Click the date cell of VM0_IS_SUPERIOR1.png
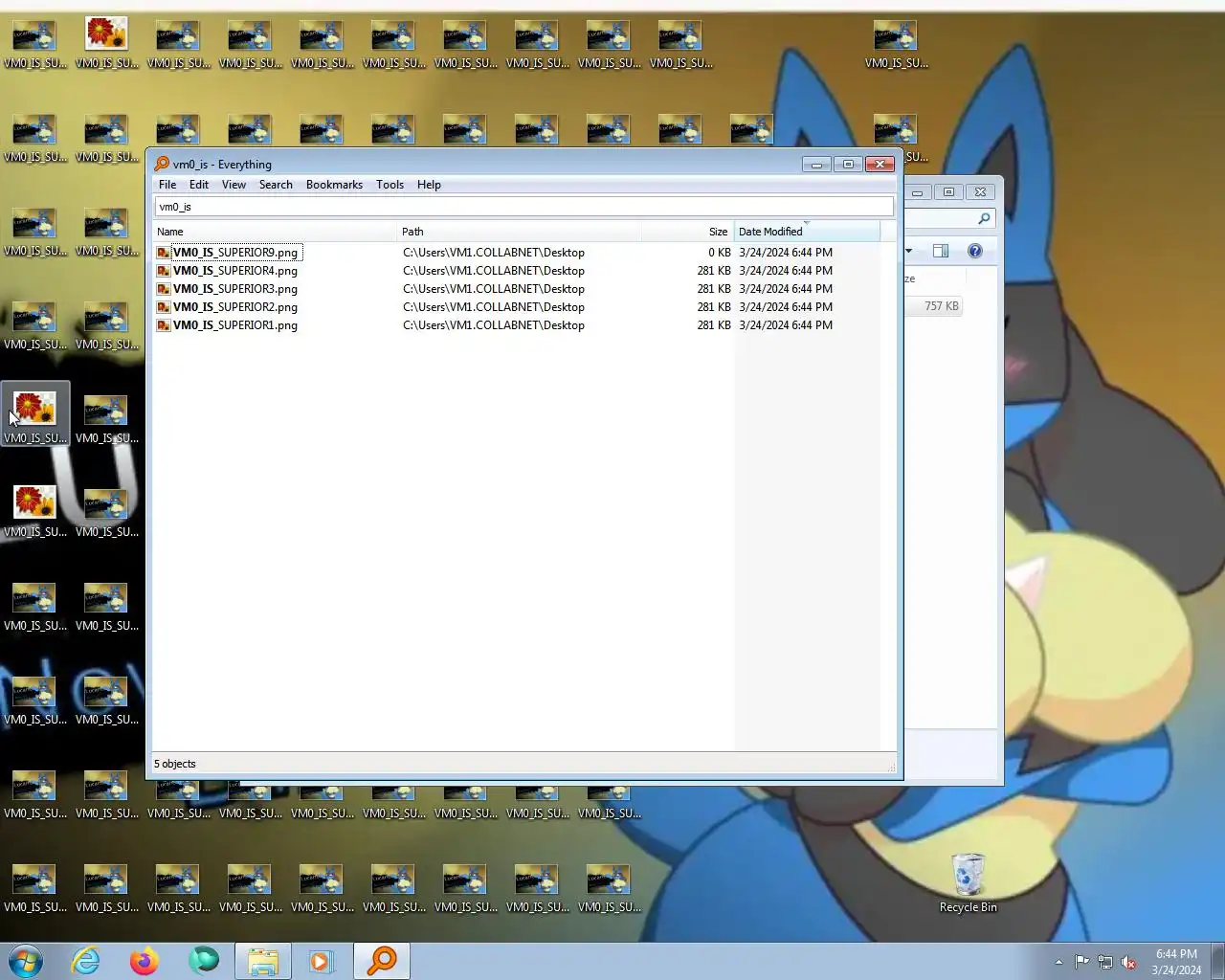1225x980 pixels. (x=786, y=325)
